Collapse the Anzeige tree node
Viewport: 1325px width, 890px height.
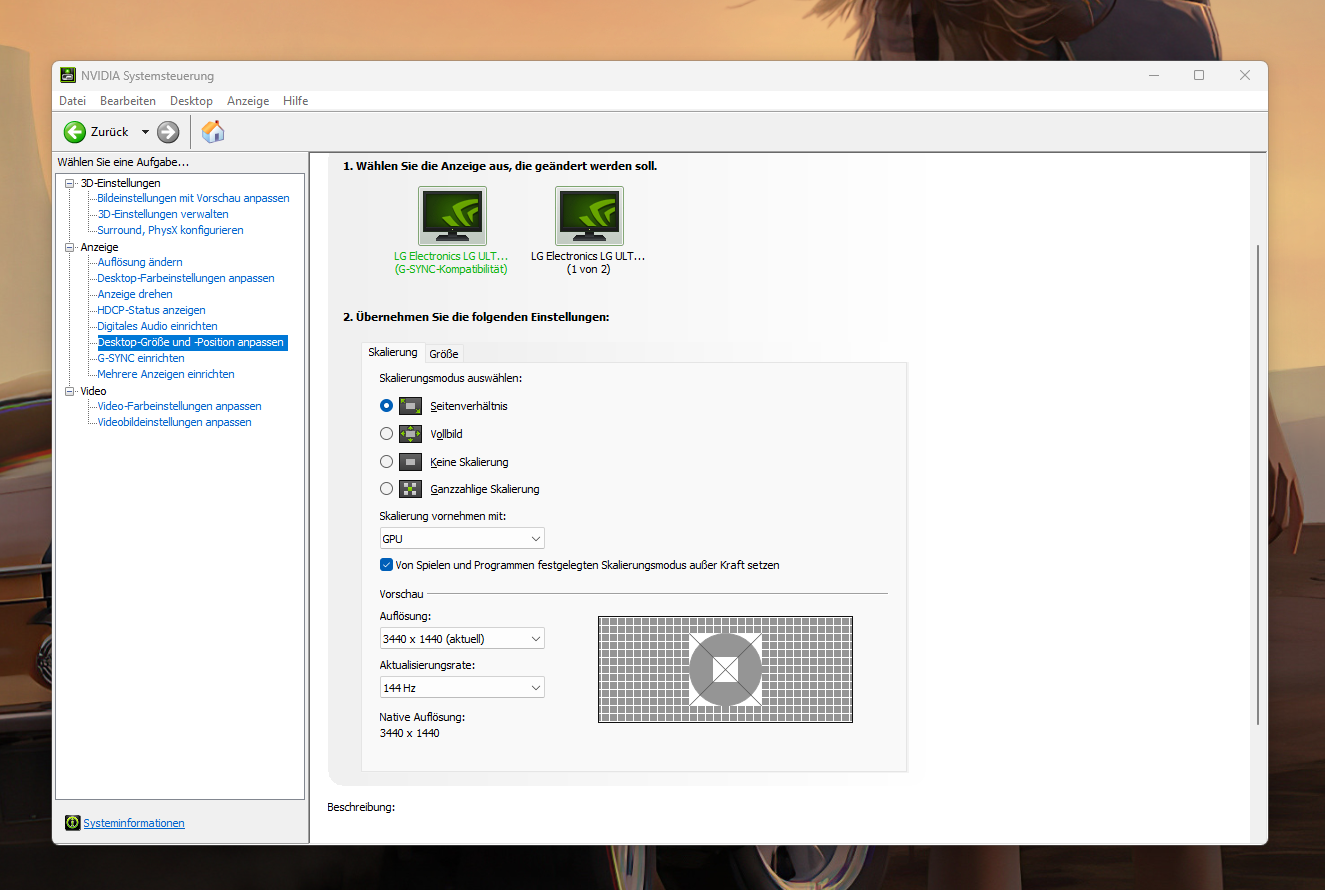pyautogui.click(x=70, y=247)
